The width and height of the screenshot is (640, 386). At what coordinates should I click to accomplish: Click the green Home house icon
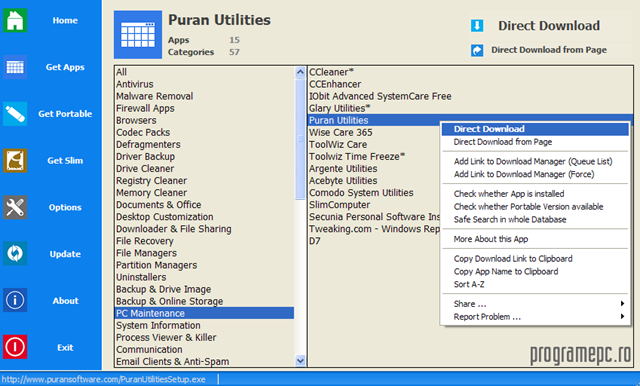click(15, 20)
